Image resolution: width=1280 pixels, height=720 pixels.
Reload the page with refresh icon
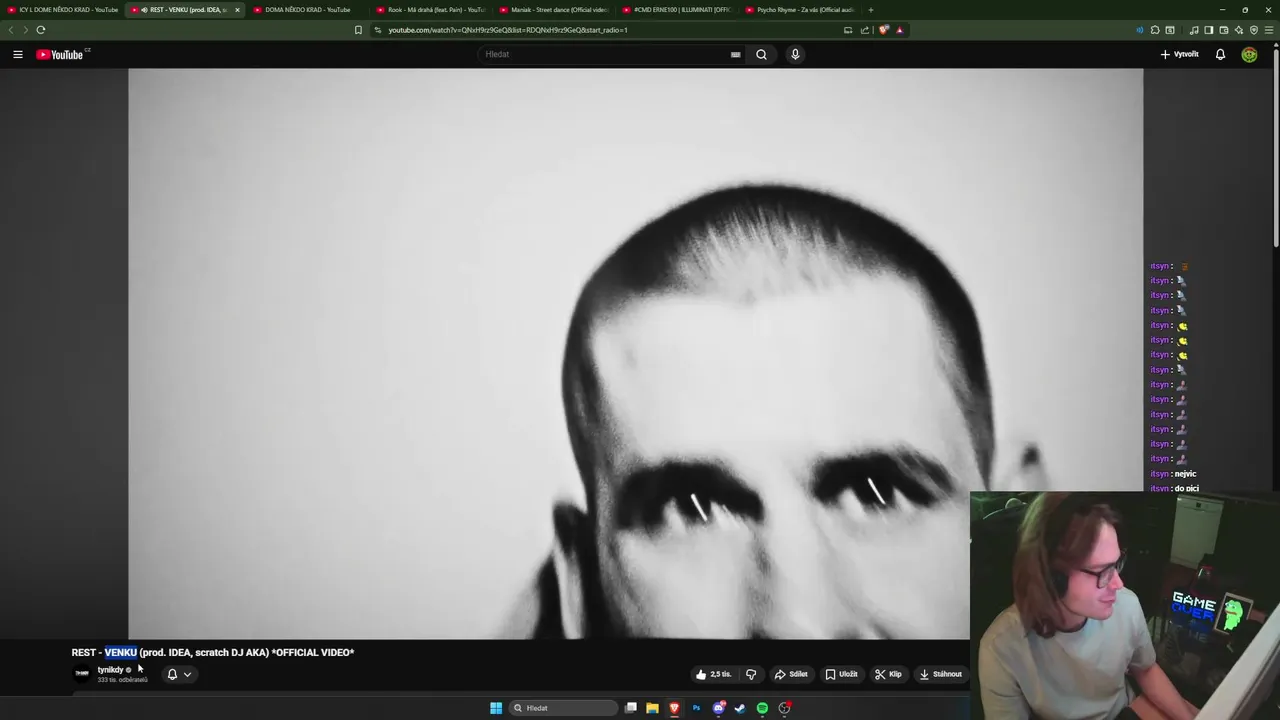pyautogui.click(x=40, y=30)
